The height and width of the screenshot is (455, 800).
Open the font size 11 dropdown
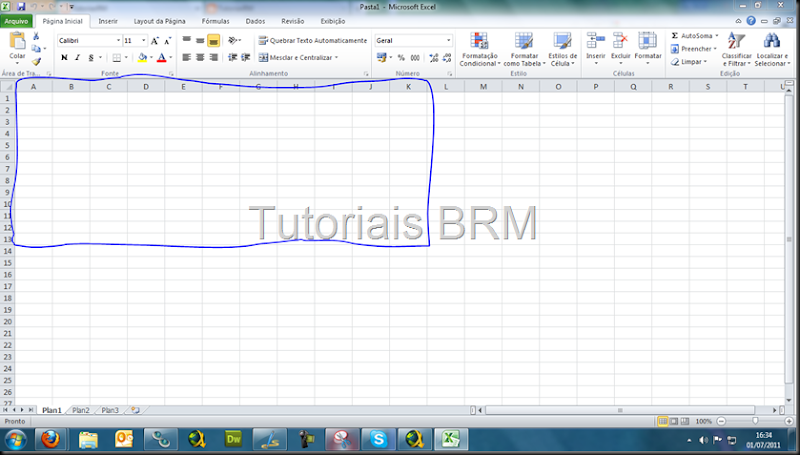[144, 40]
